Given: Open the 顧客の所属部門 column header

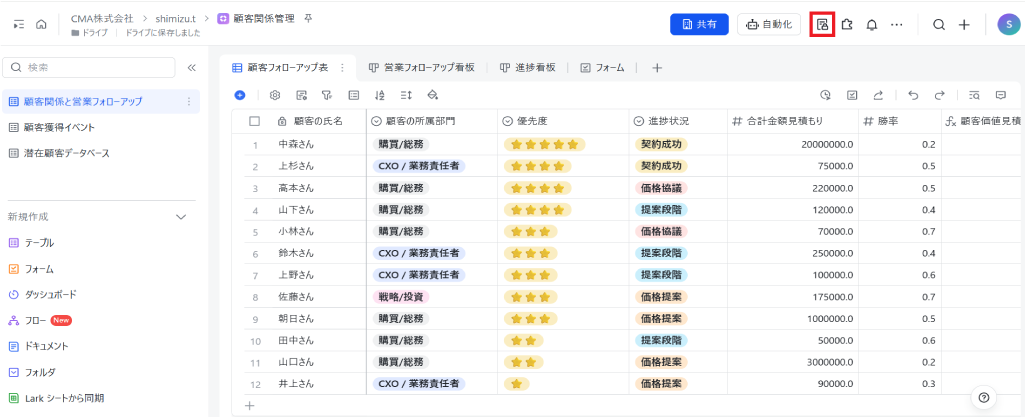Looking at the screenshot, I should pyautogui.click(x=431, y=121).
